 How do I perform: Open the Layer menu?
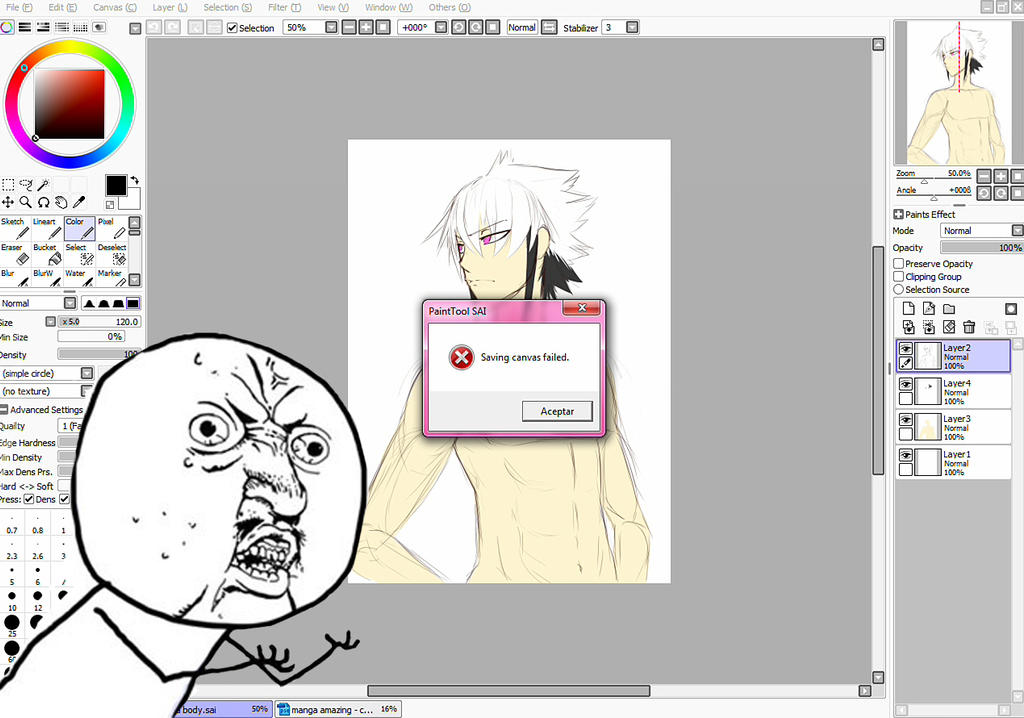pos(170,7)
